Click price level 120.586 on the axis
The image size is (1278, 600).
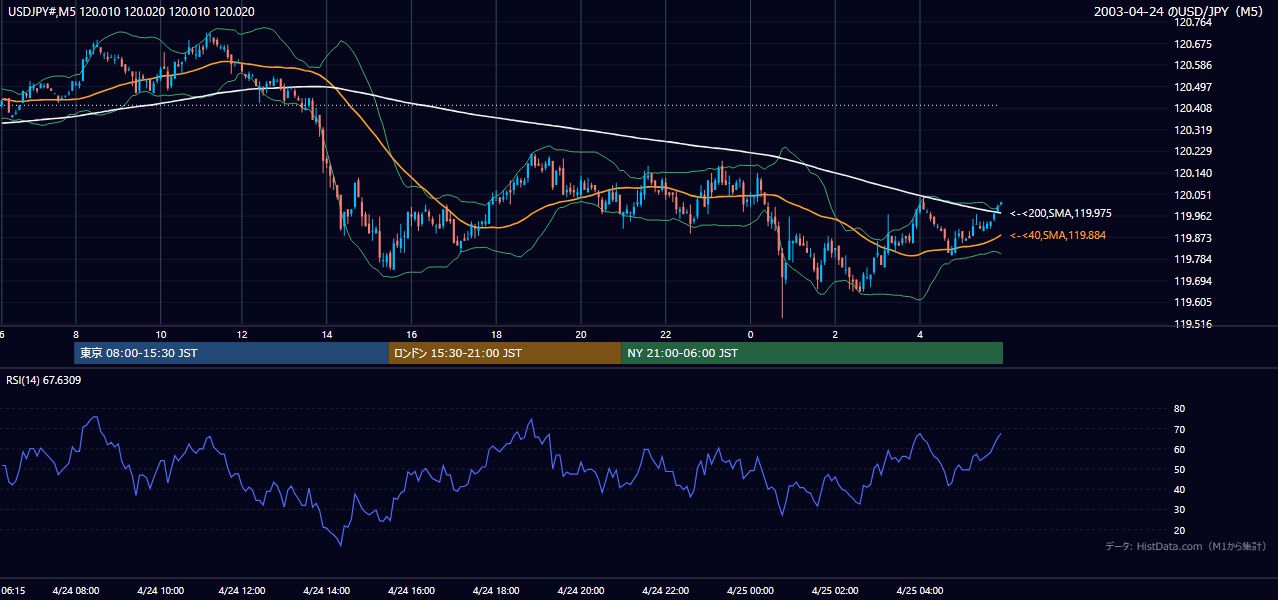click(x=1191, y=65)
